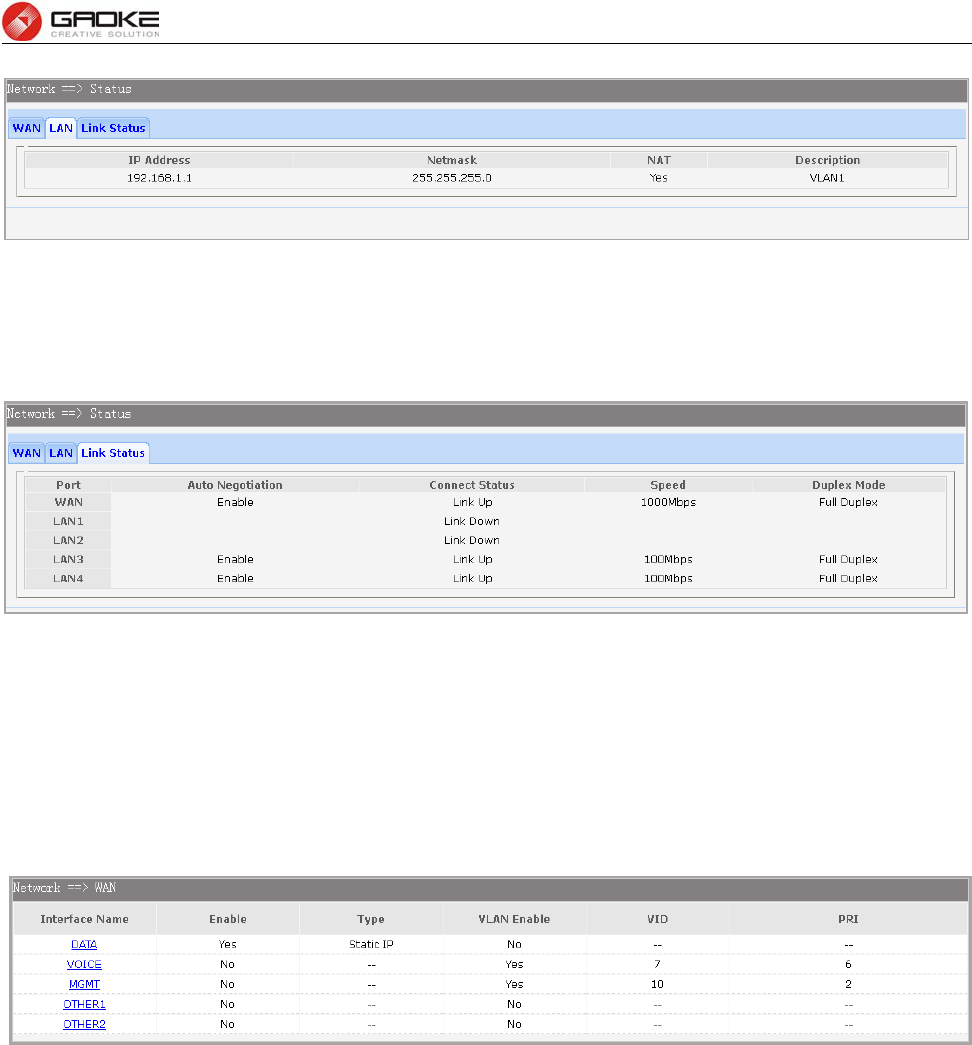Click the Description column header
Image resolution: width=972 pixels, height=1045 pixels.
[827, 160]
